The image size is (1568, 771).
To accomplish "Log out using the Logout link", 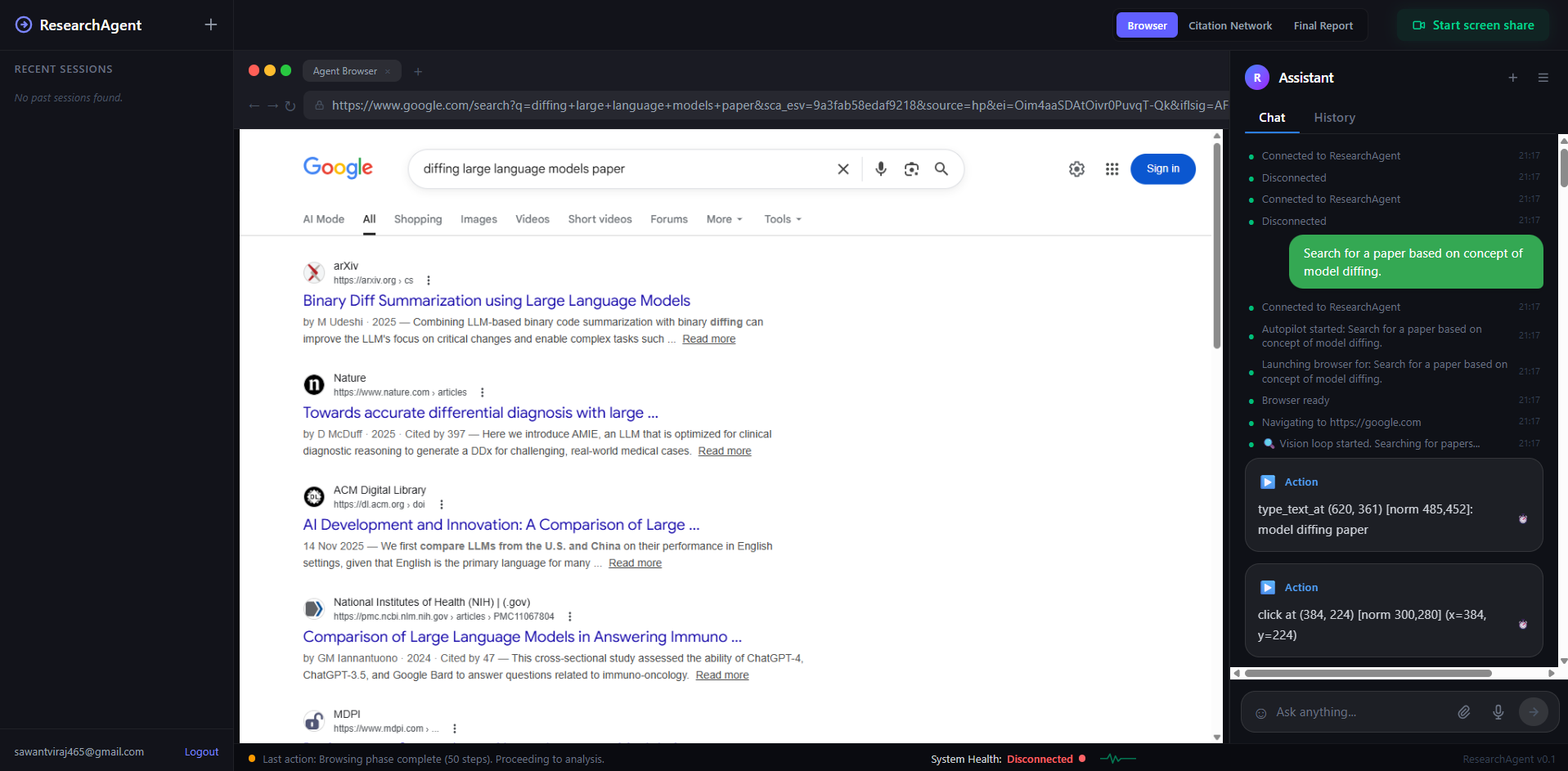I will (x=201, y=751).
